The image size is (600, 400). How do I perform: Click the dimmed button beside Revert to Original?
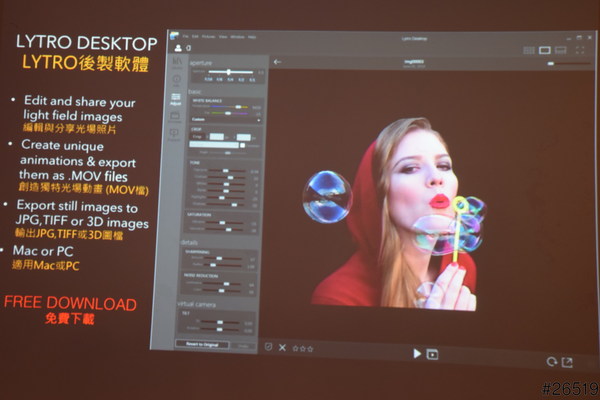pyautogui.click(x=244, y=346)
